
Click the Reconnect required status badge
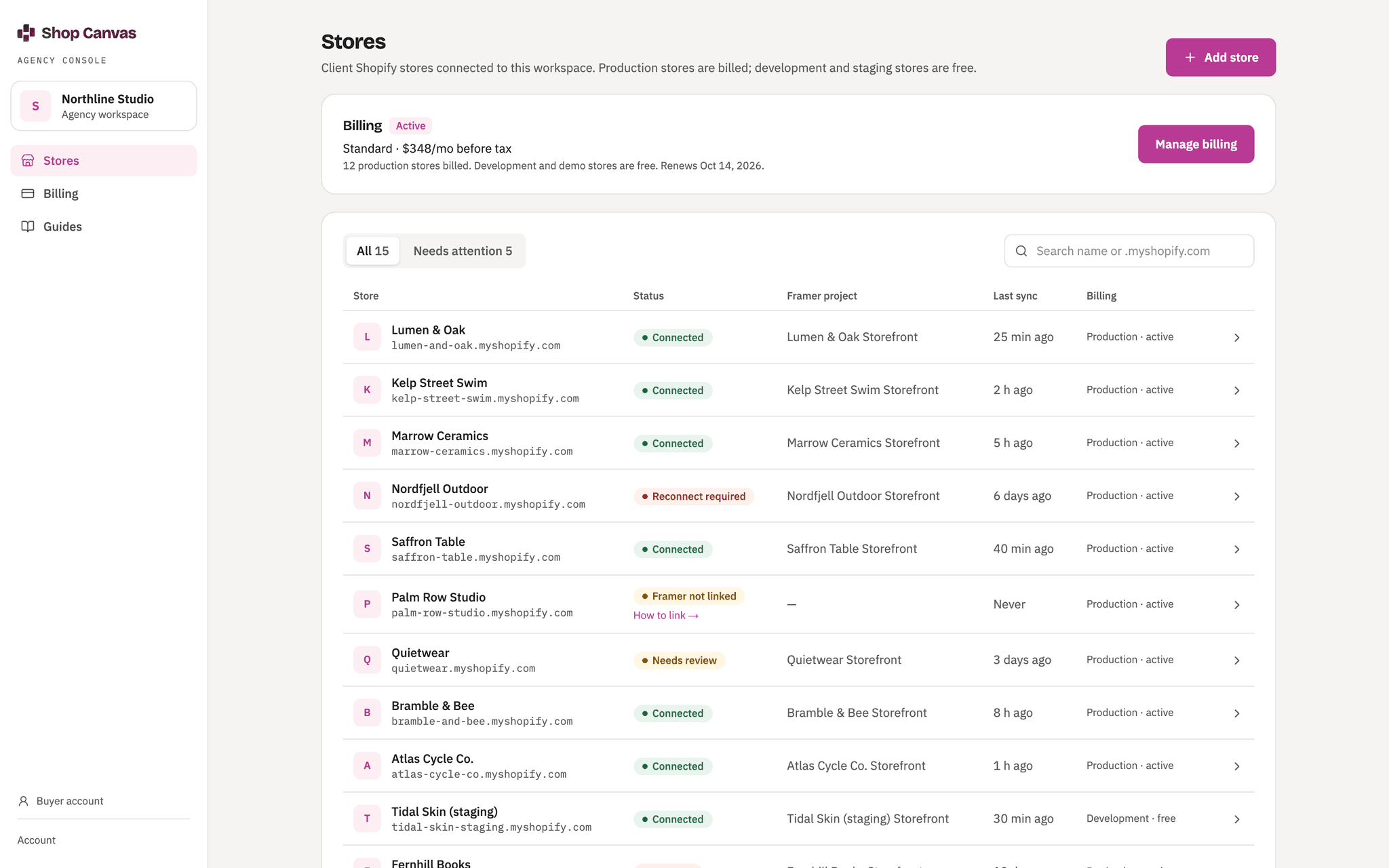point(693,496)
